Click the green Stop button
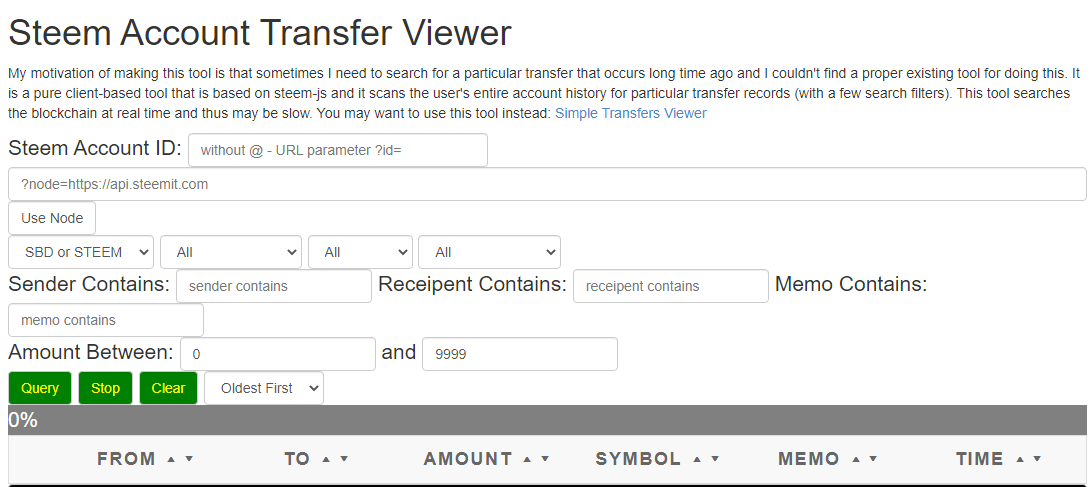Viewport: 1089px width, 487px height. point(105,388)
